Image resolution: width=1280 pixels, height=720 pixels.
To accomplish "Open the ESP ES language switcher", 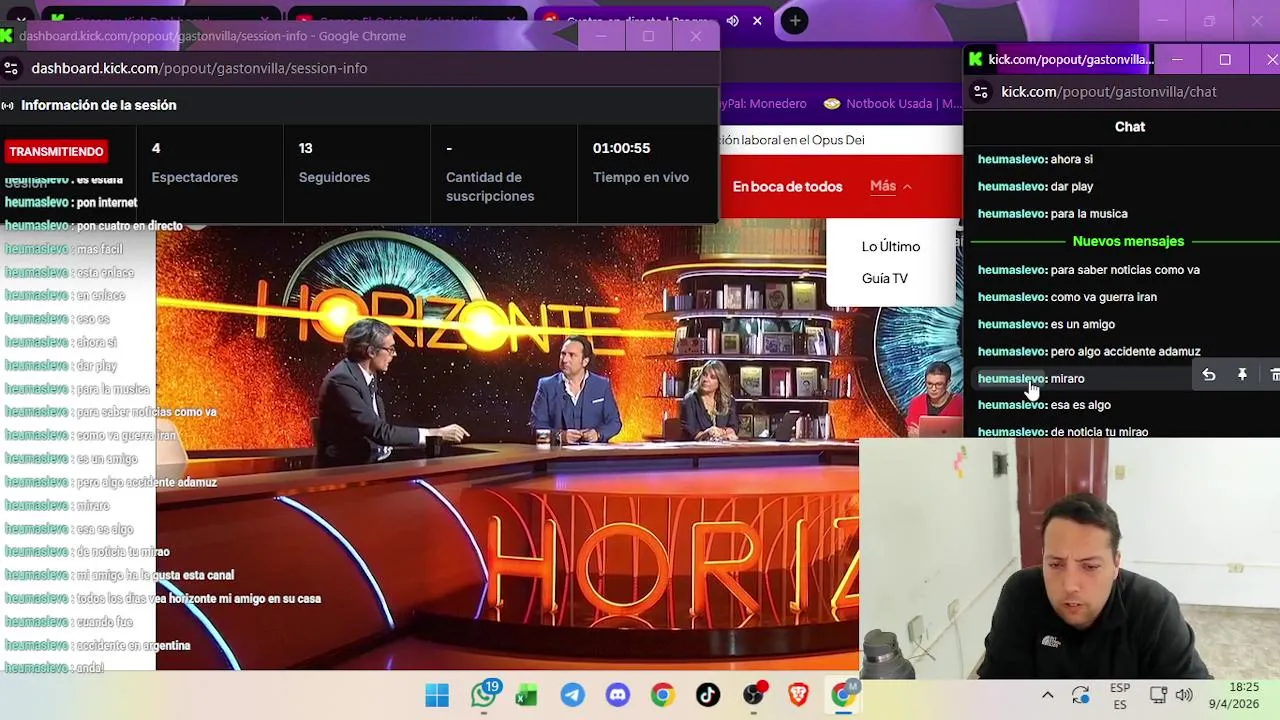I will tap(1120, 696).
